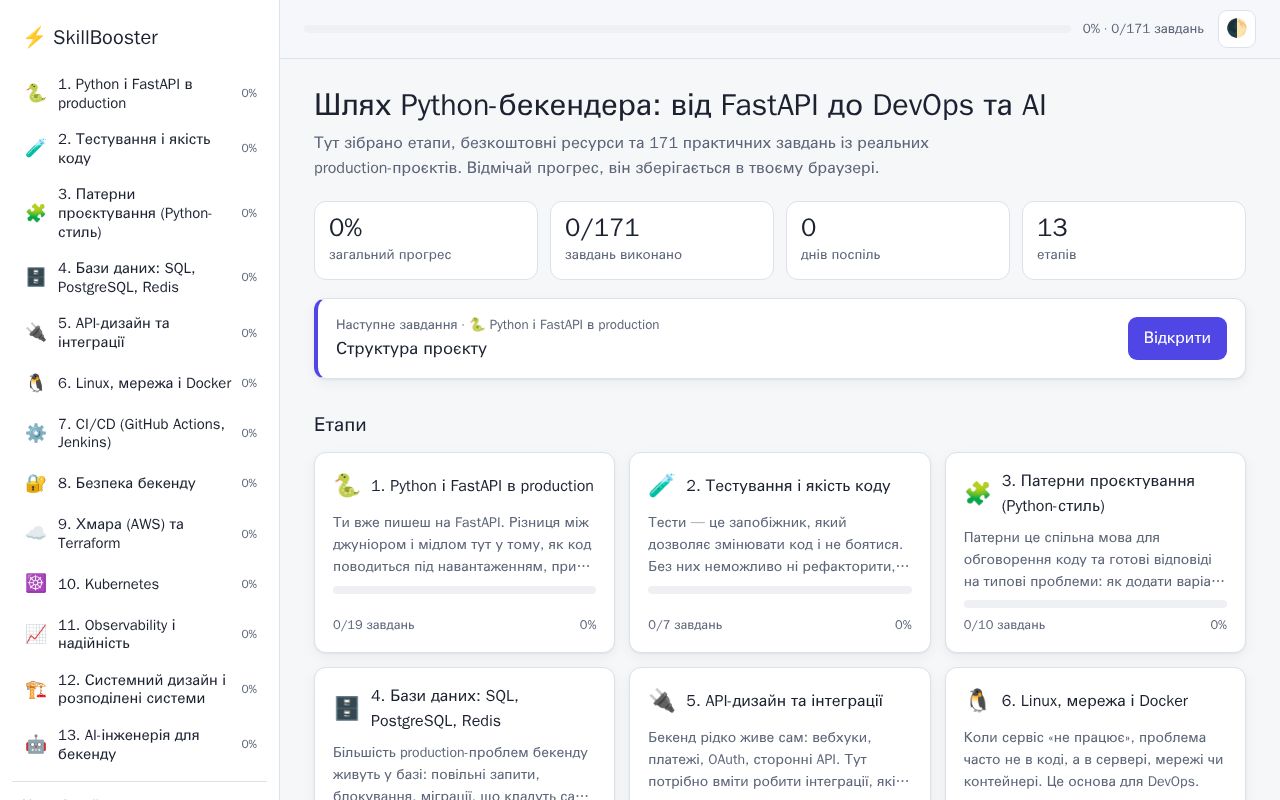The width and height of the screenshot is (1280, 800).
Task: Click progress bar on Python і FastAPI card
Action: (x=464, y=590)
